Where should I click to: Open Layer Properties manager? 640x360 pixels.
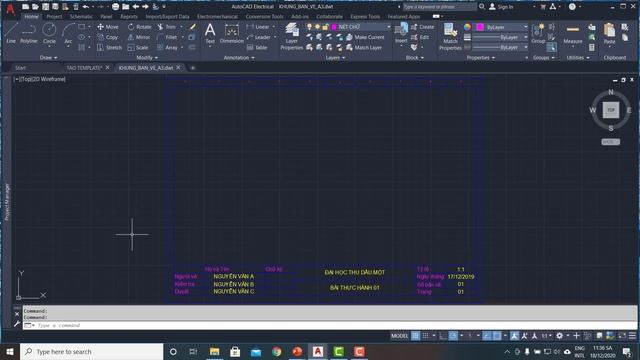click(x=291, y=36)
